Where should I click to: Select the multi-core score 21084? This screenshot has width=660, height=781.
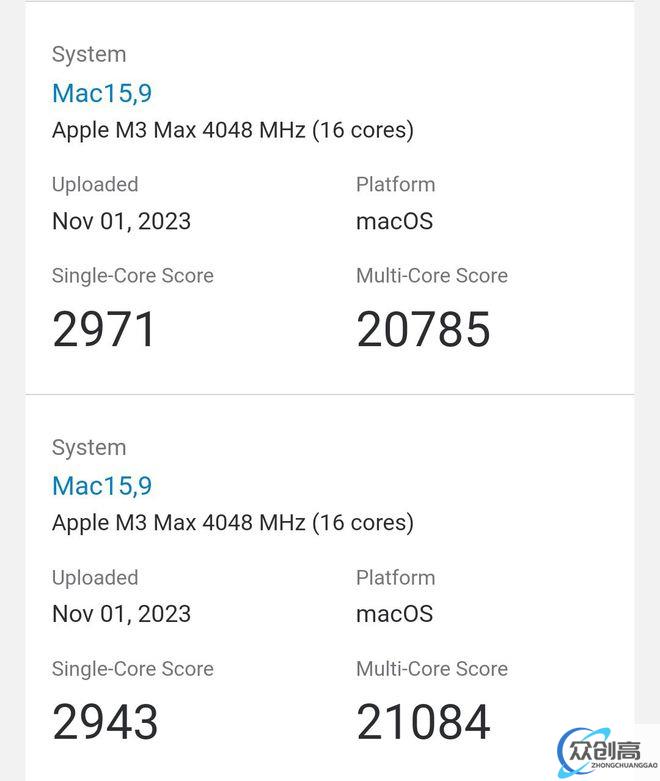(423, 722)
